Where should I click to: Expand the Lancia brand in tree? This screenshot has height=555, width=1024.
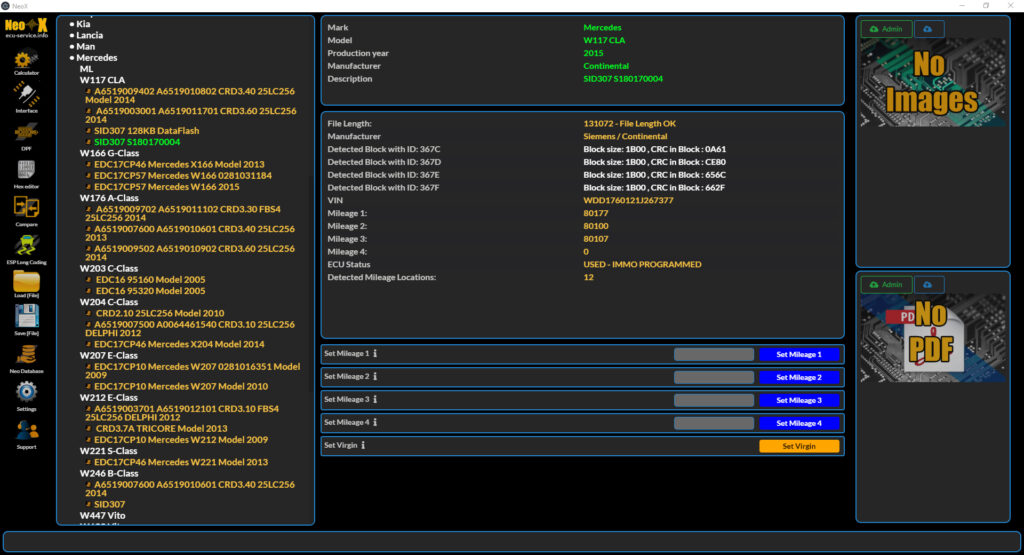(87, 35)
